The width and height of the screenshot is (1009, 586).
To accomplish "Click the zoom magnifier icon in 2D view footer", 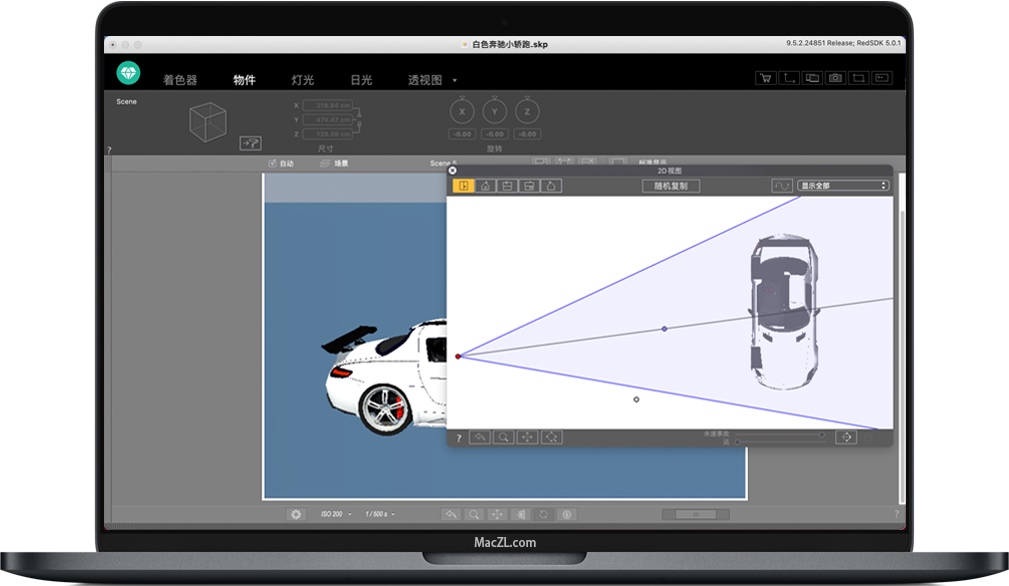I will pyautogui.click(x=503, y=437).
